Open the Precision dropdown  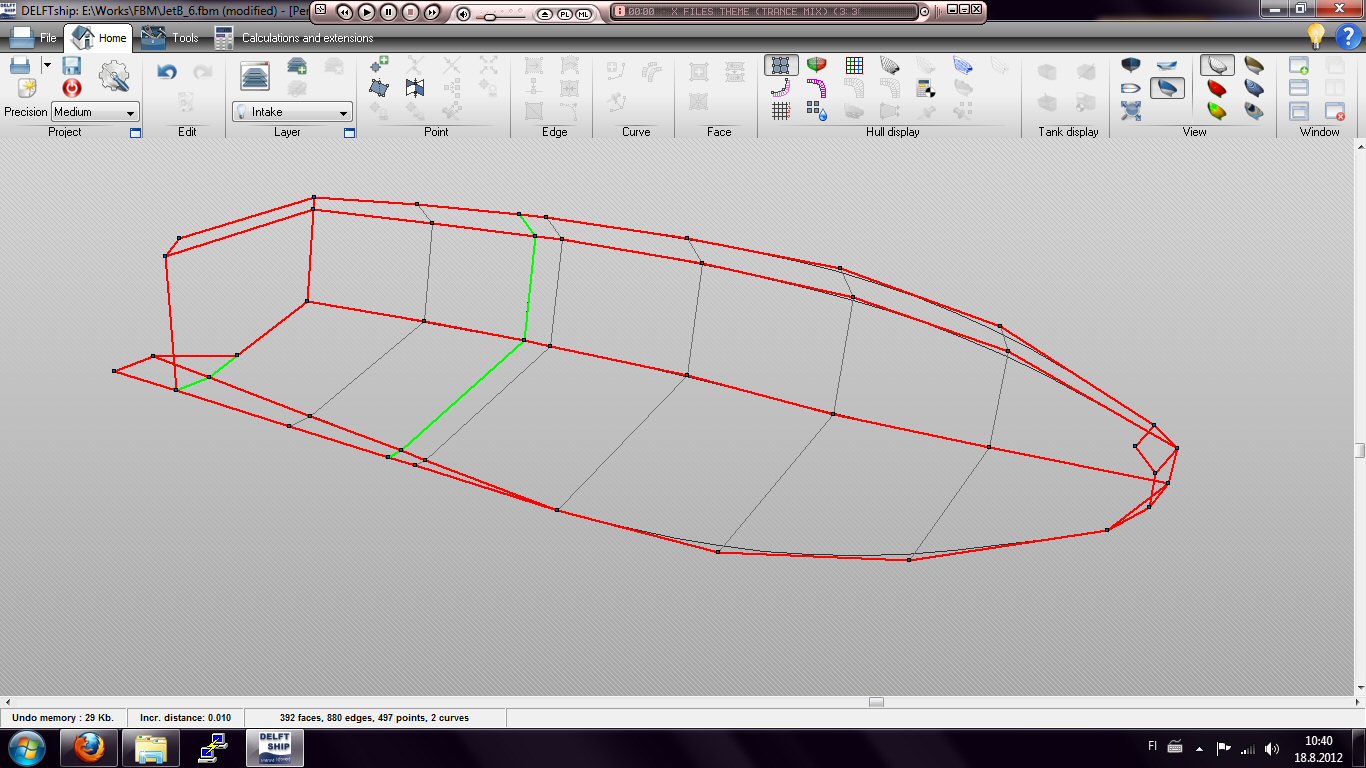tap(96, 112)
